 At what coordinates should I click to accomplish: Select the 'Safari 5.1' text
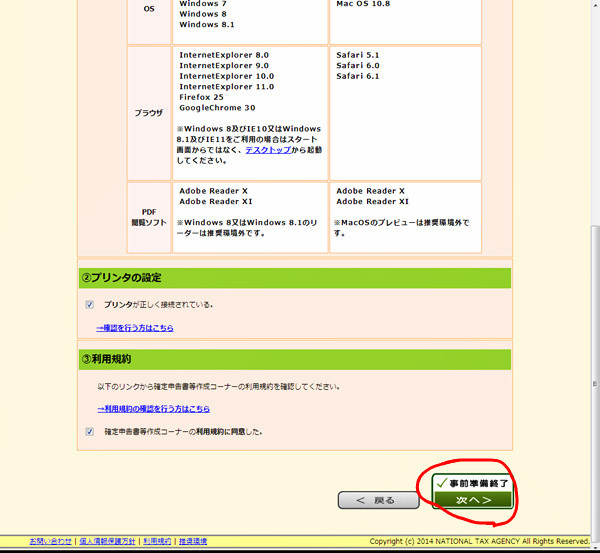point(358,55)
